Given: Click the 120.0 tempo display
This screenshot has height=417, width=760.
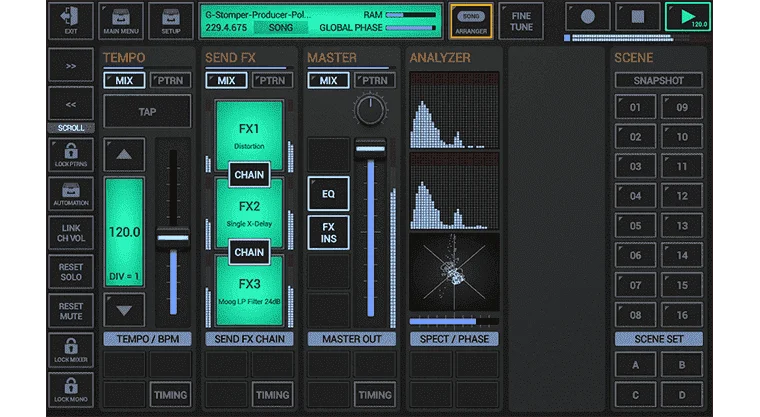Looking at the screenshot, I should click(x=124, y=232).
